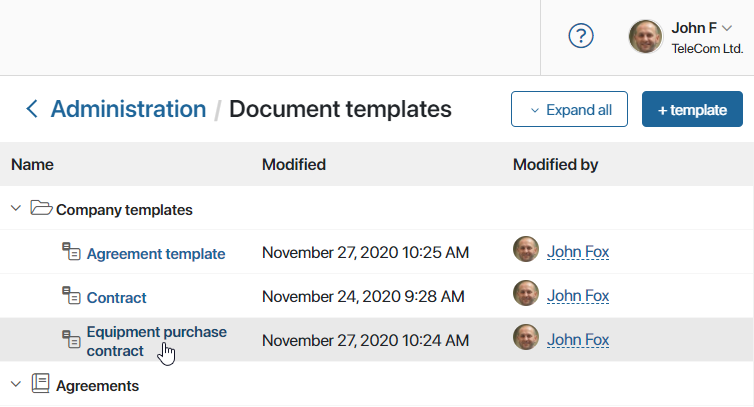The width and height of the screenshot is (754, 407).
Task: Click the Modified column header
Action: click(x=294, y=165)
